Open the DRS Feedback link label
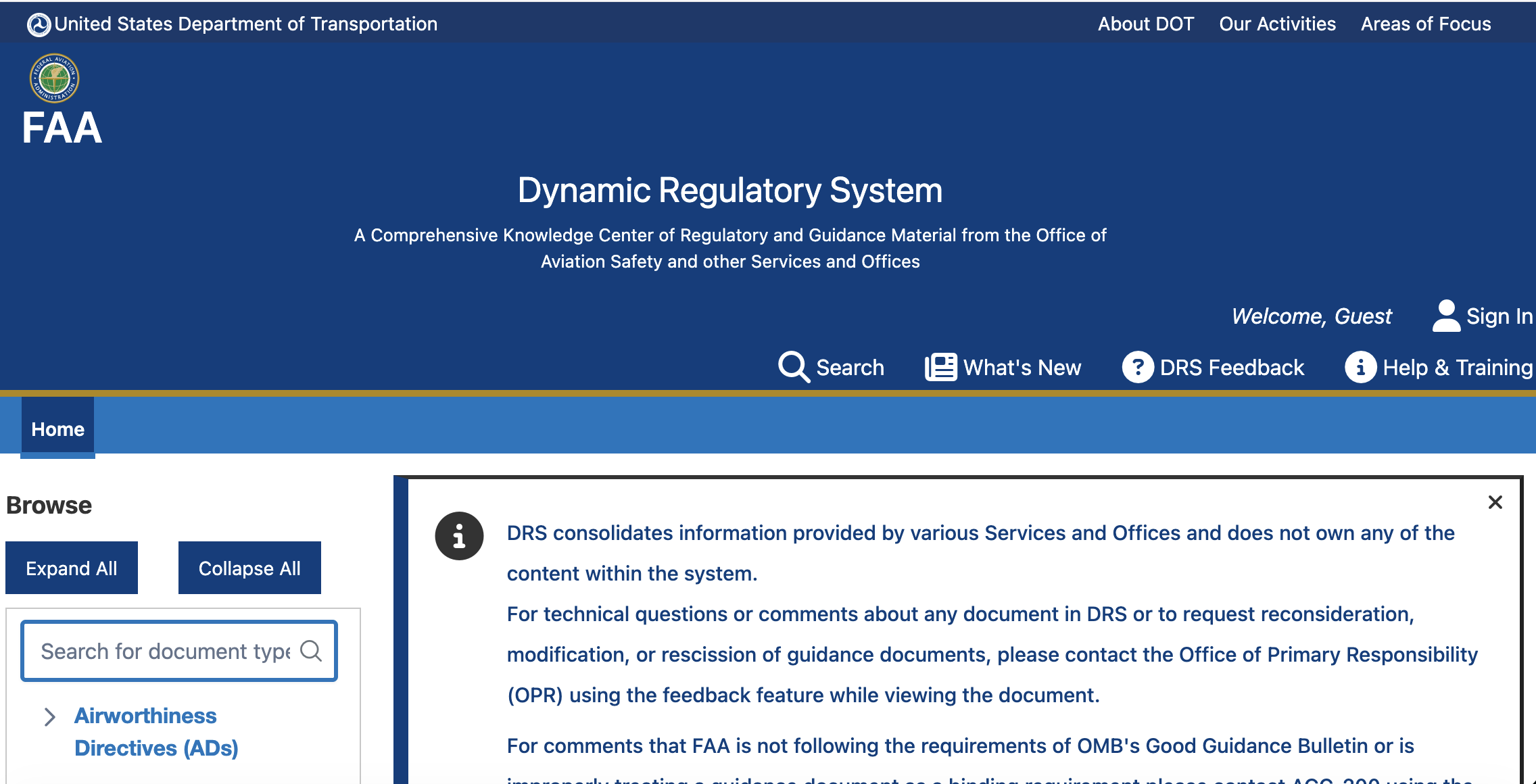 1232,367
